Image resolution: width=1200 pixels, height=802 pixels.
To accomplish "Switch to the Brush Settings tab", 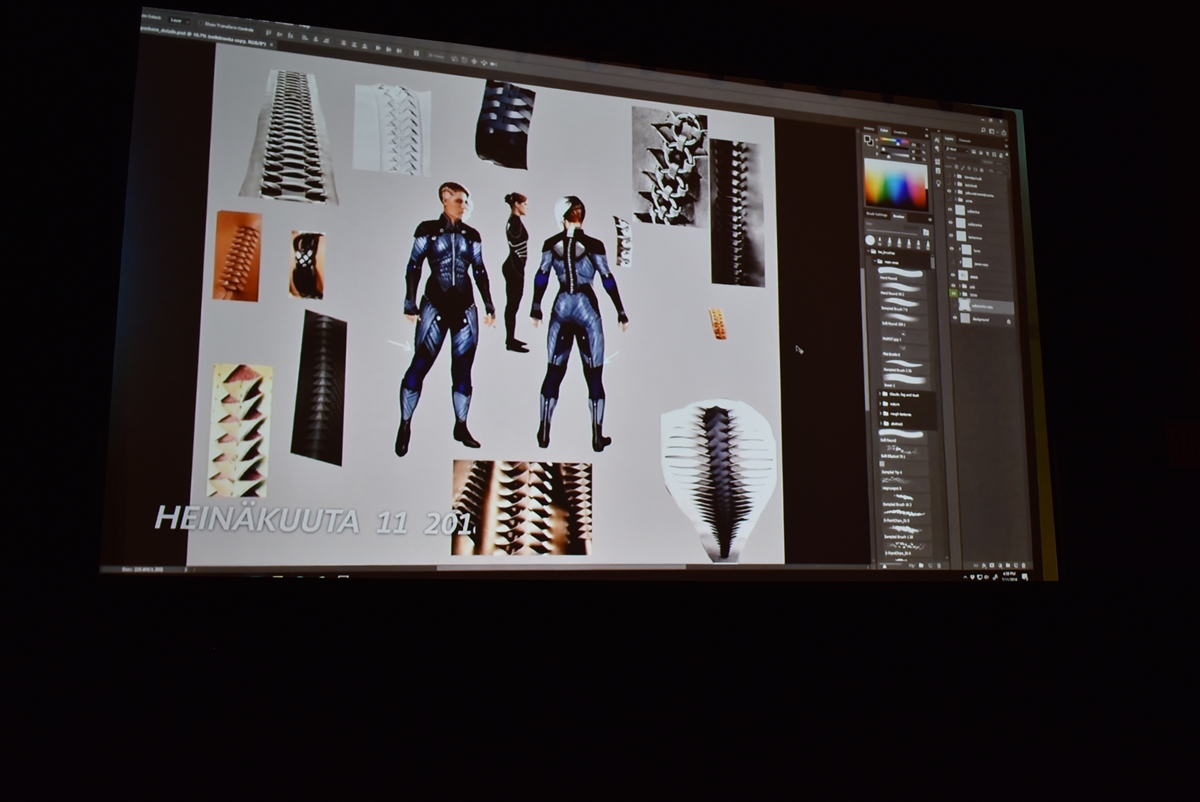I will (877, 214).
